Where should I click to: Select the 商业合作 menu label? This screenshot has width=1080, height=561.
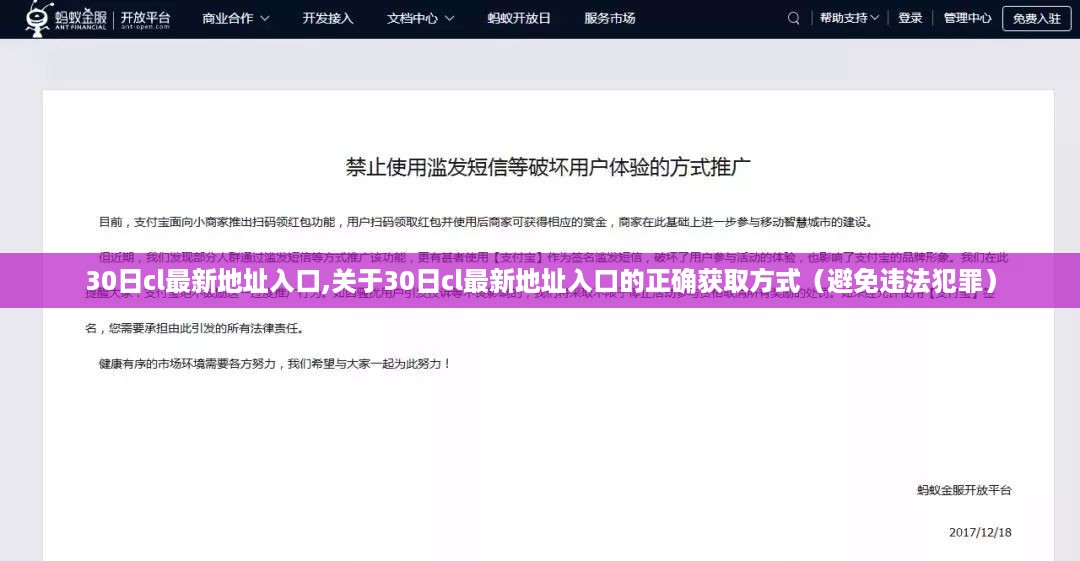227,18
